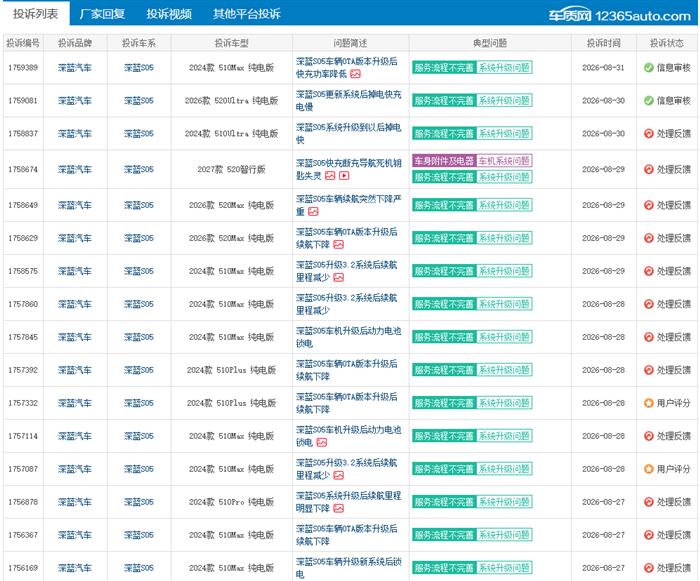Click 服务流程不完善 tag in row 1757332
Screen dimensions: 700x581
click(444, 403)
